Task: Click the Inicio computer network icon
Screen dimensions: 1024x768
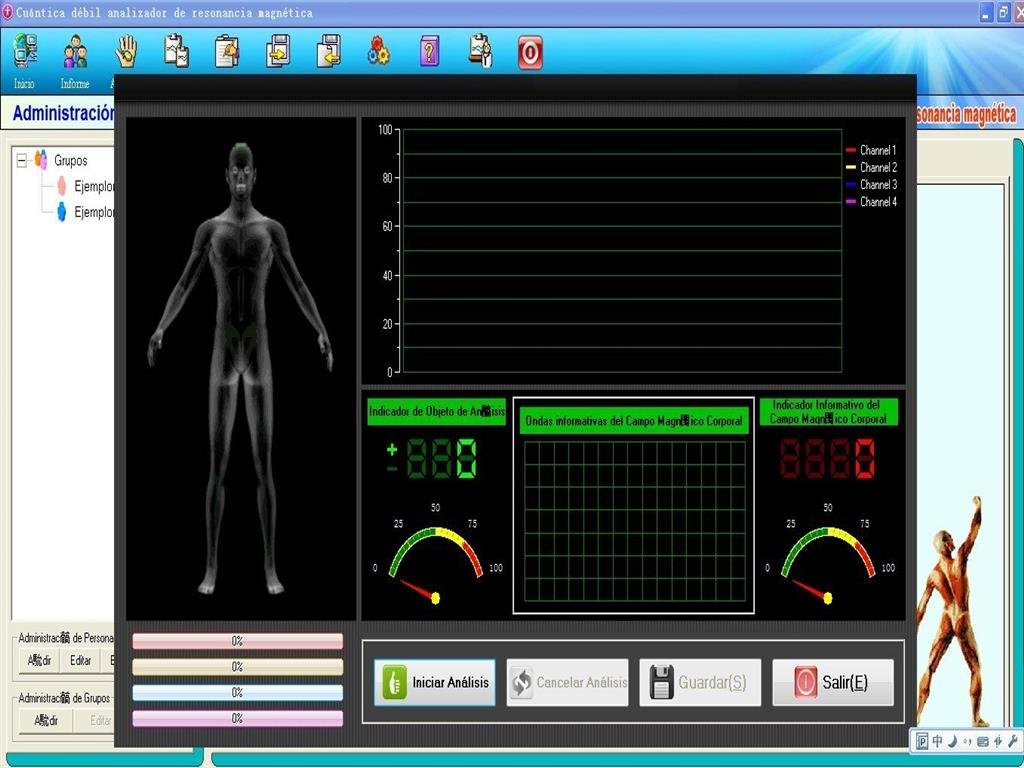Action: pyautogui.click(x=25, y=51)
